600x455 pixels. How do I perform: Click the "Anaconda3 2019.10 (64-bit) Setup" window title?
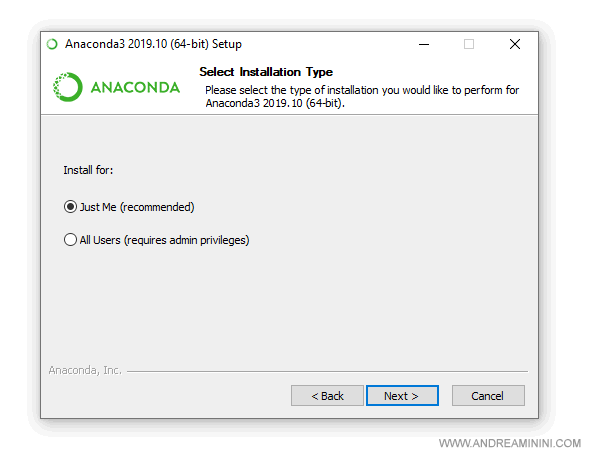point(153,44)
